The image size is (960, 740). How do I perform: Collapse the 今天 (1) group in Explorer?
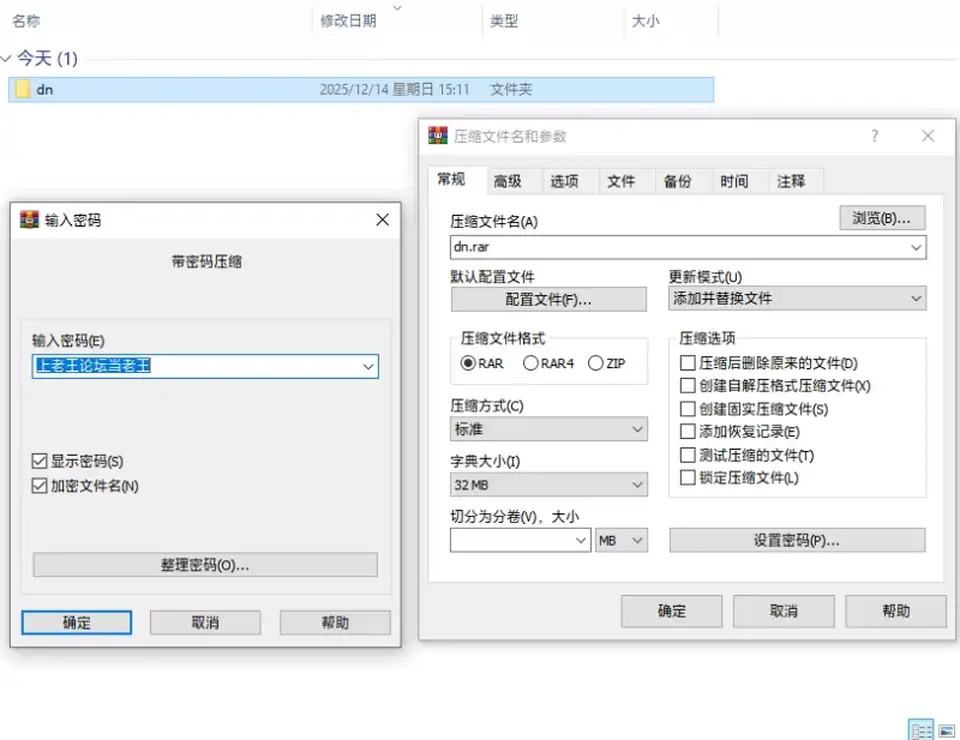tap(6, 59)
